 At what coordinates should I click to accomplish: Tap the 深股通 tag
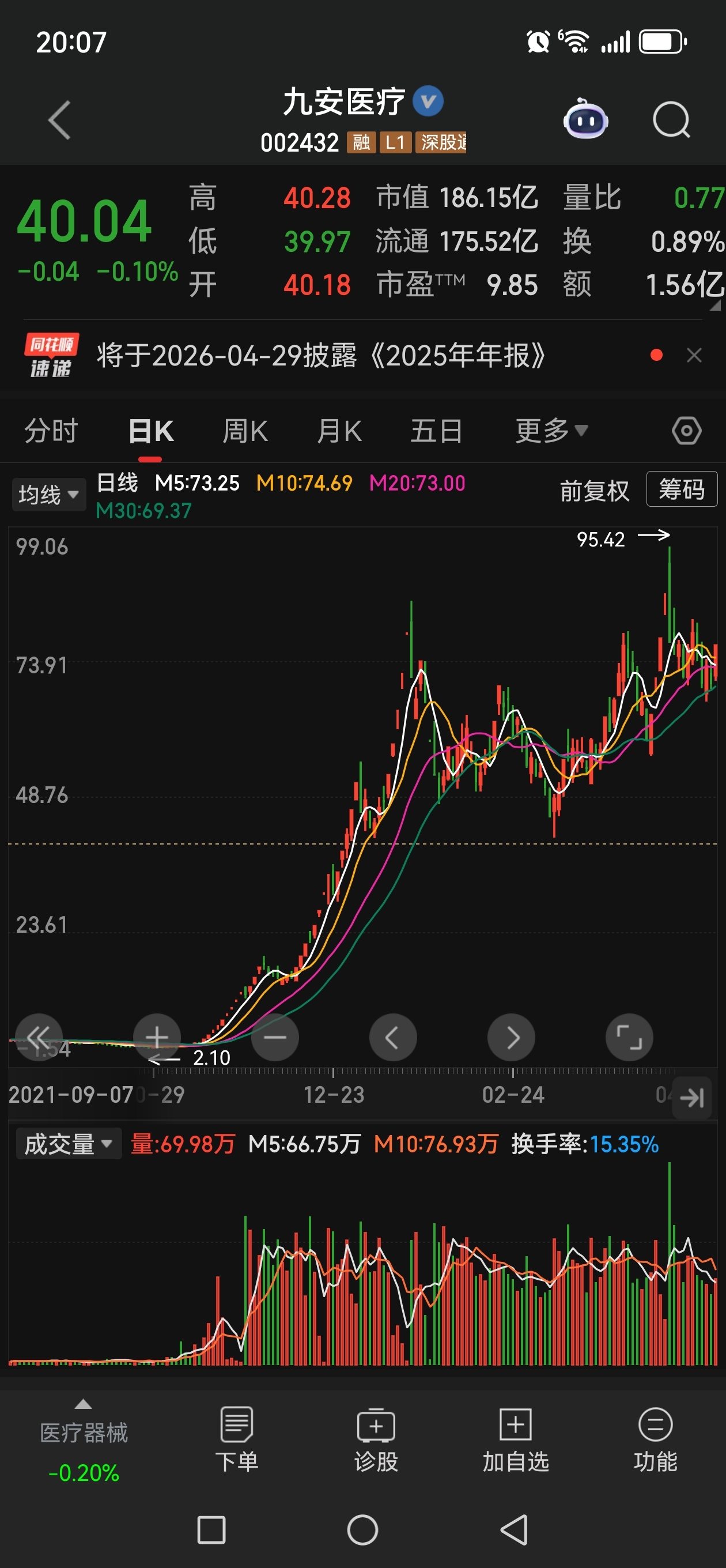click(441, 142)
